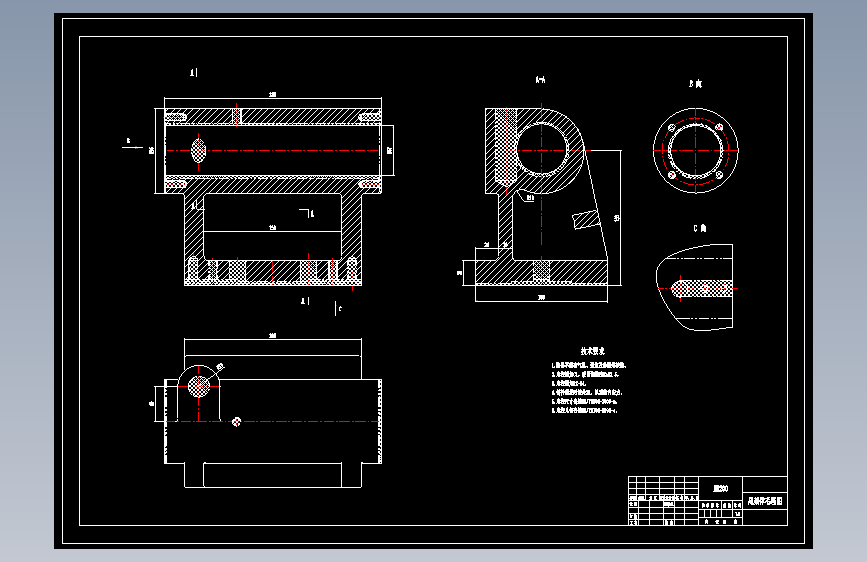Image resolution: width=867 pixels, height=562 pixels.
Task: Select the HT200 material cell in title block
Action: [x=720, y=488]
